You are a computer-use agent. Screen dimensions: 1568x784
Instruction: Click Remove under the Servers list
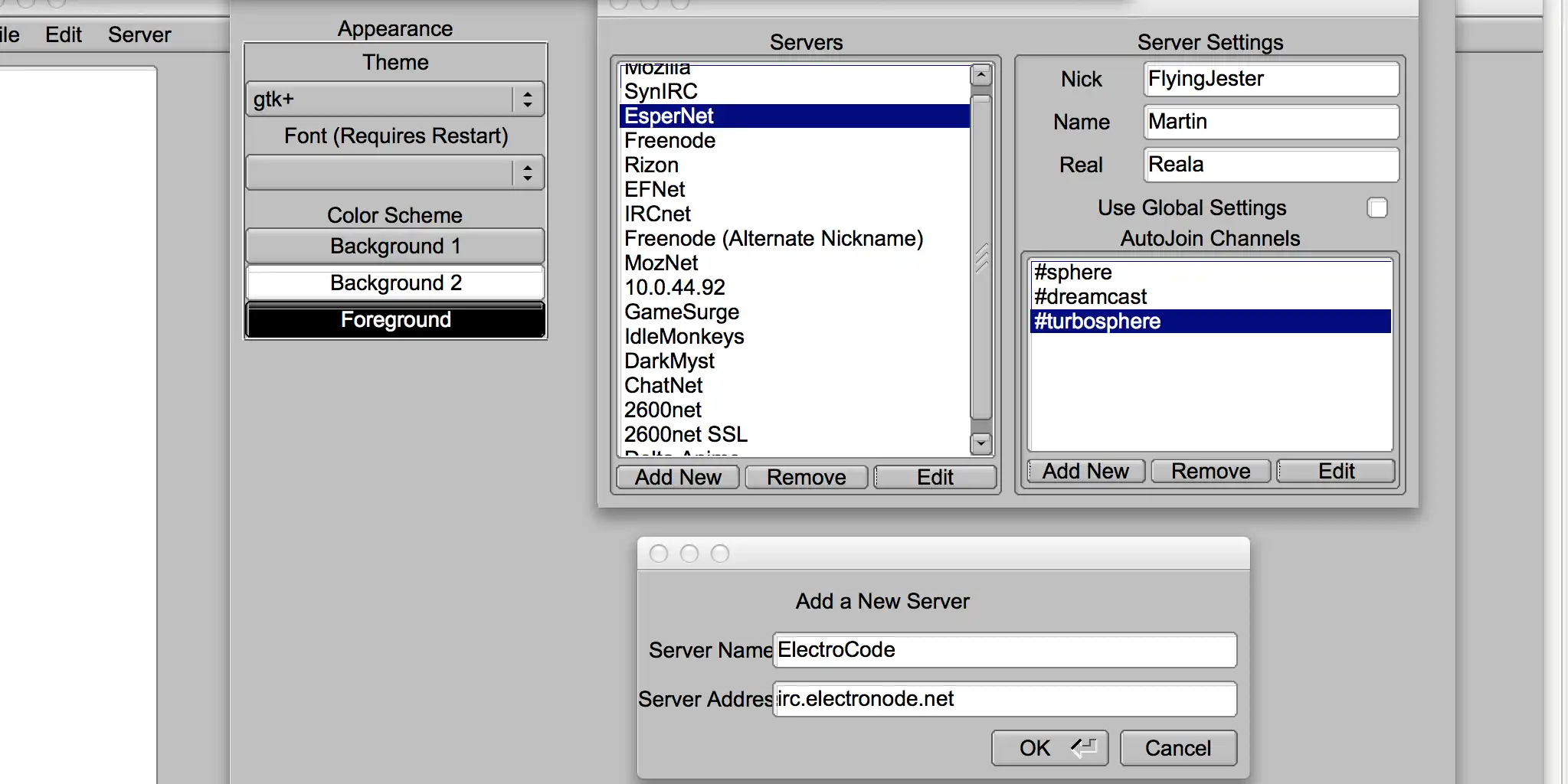807,477
